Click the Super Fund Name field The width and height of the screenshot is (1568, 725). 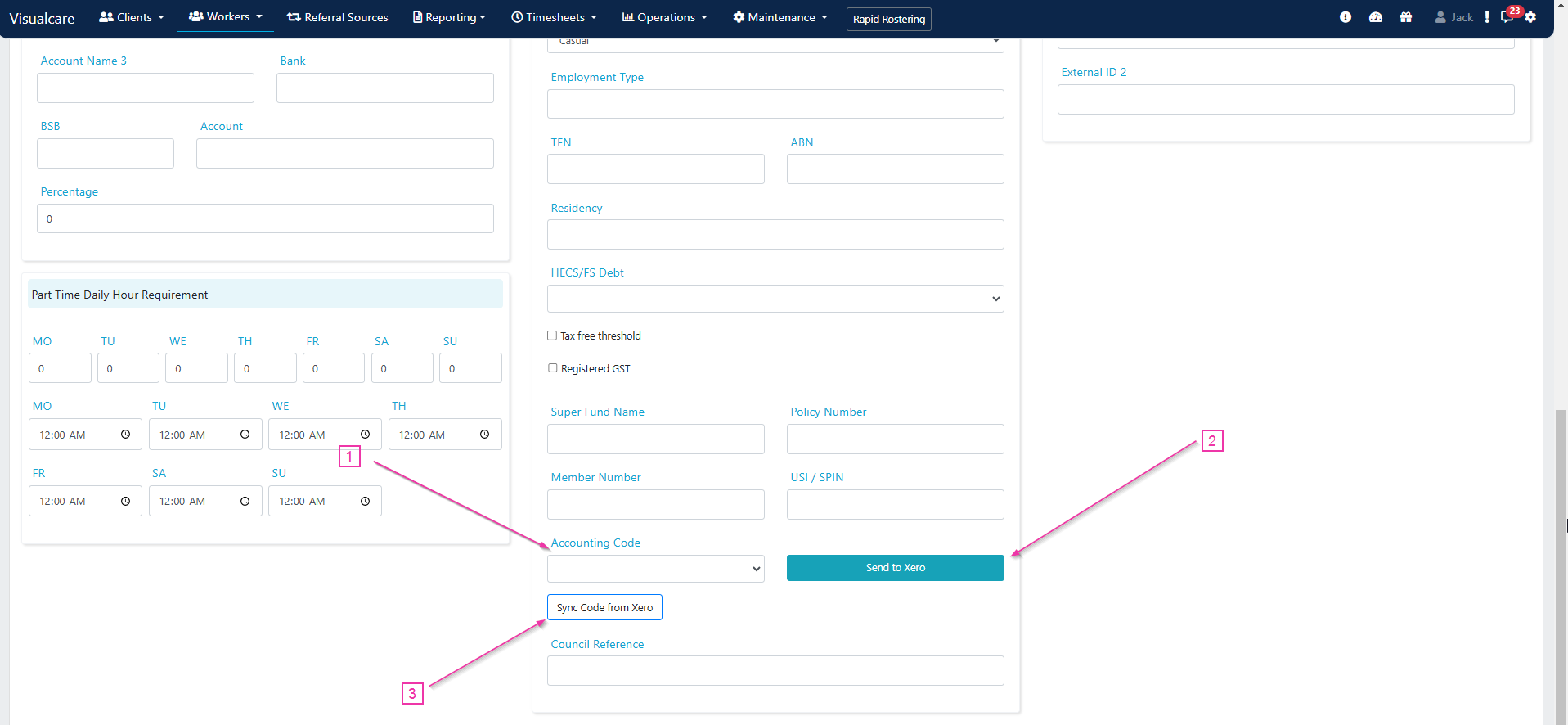click(x=656, y=439)
